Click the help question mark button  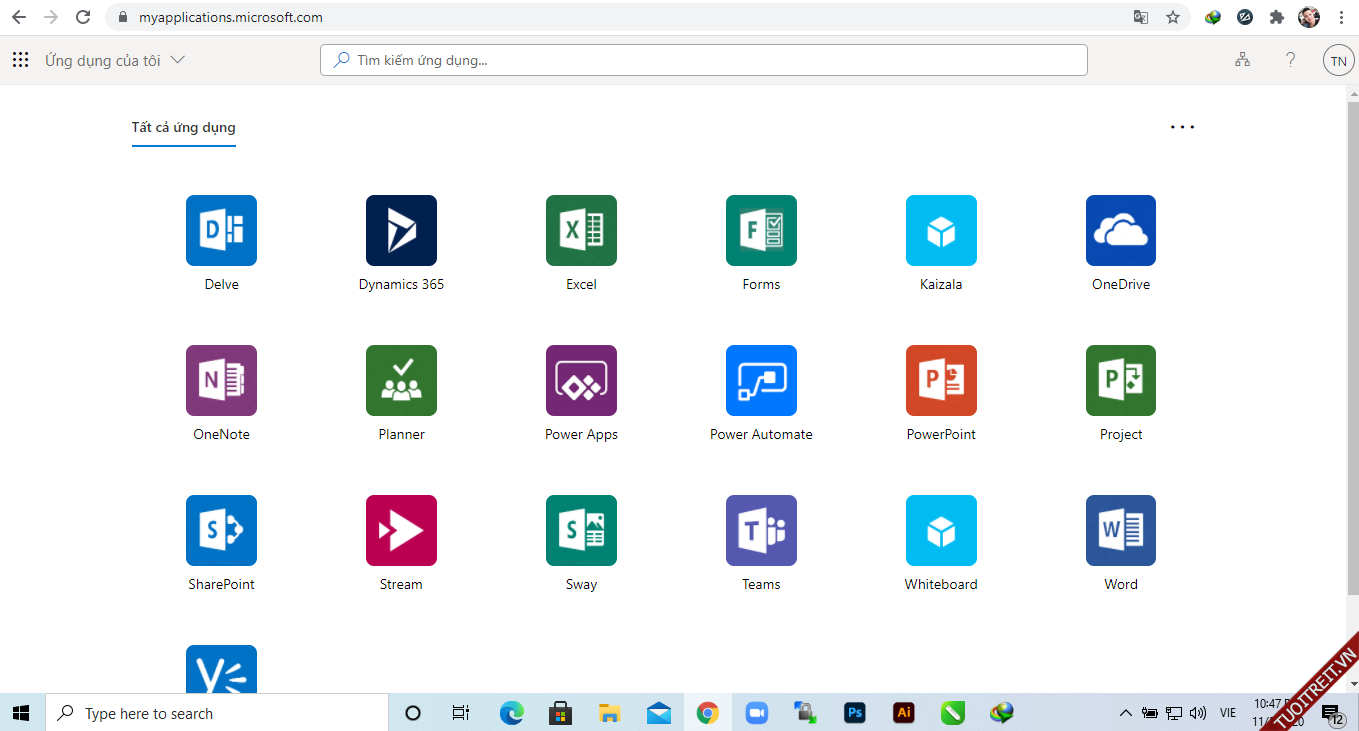point(1290,60)
